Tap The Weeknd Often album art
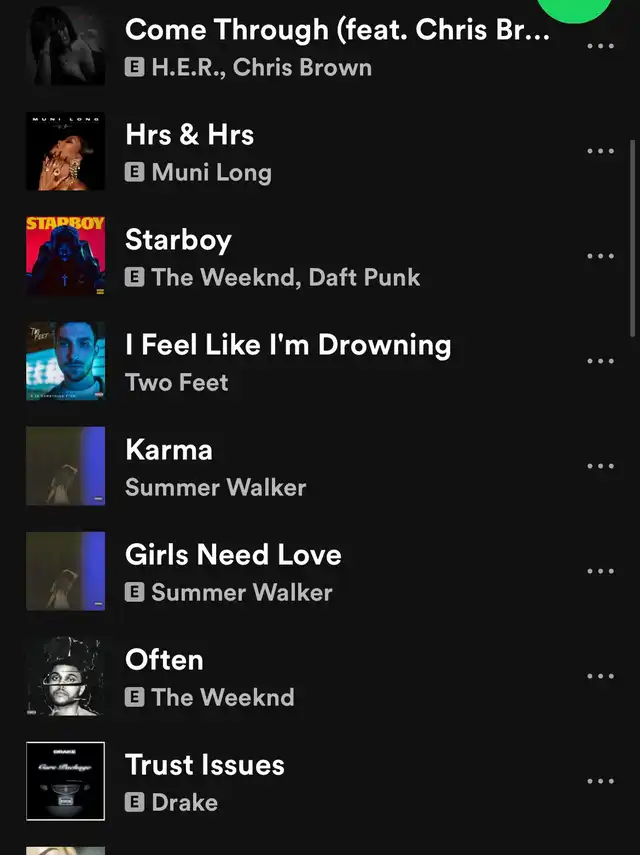The image size is (640, 855). [65, 676]
